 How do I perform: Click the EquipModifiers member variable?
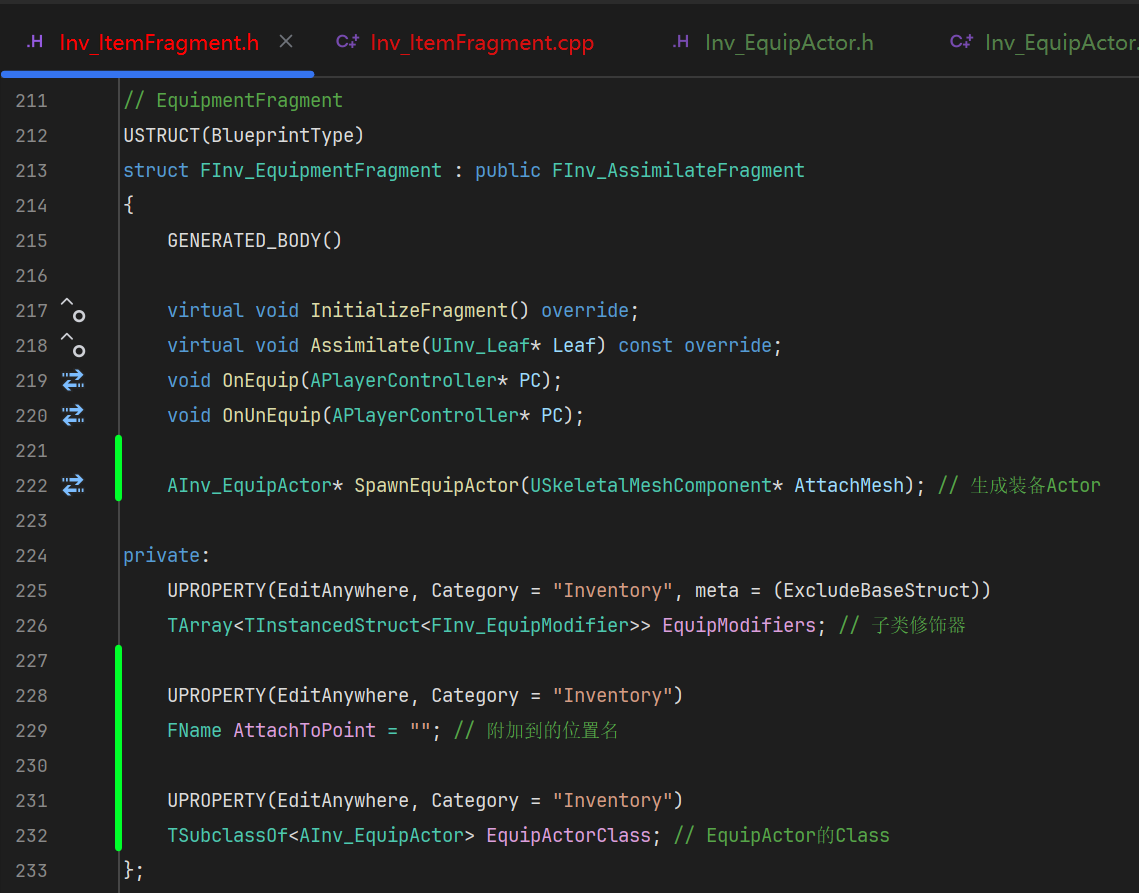coord(739,626)
